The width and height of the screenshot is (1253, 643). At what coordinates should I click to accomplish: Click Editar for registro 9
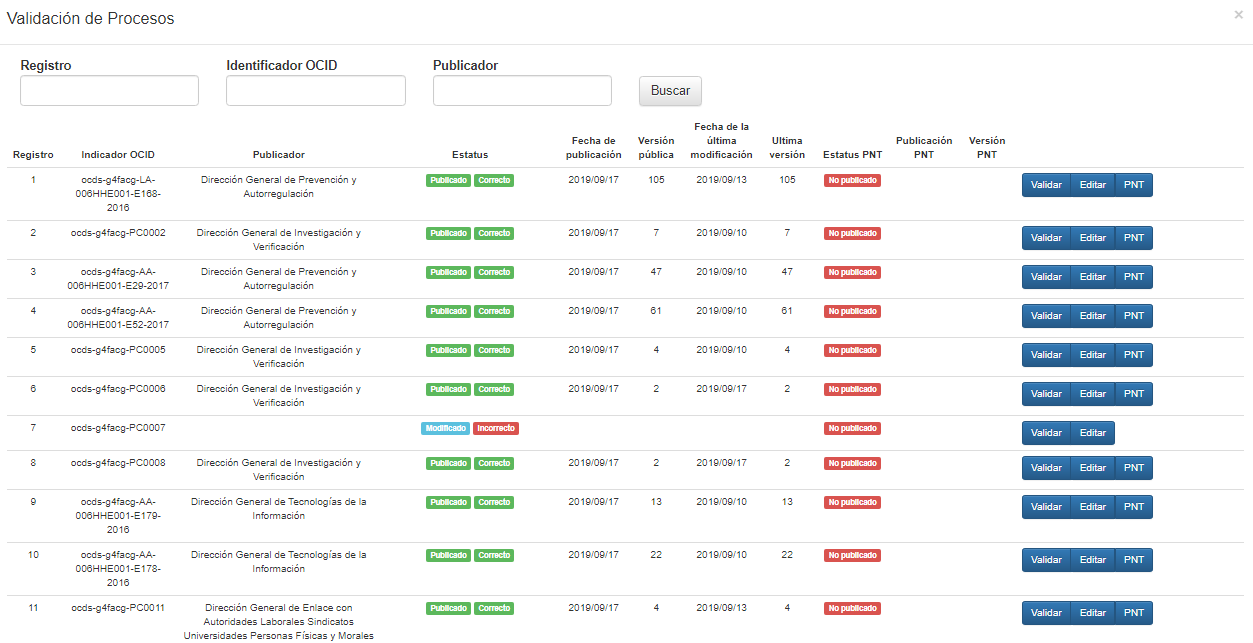[x=1093, y=507]
